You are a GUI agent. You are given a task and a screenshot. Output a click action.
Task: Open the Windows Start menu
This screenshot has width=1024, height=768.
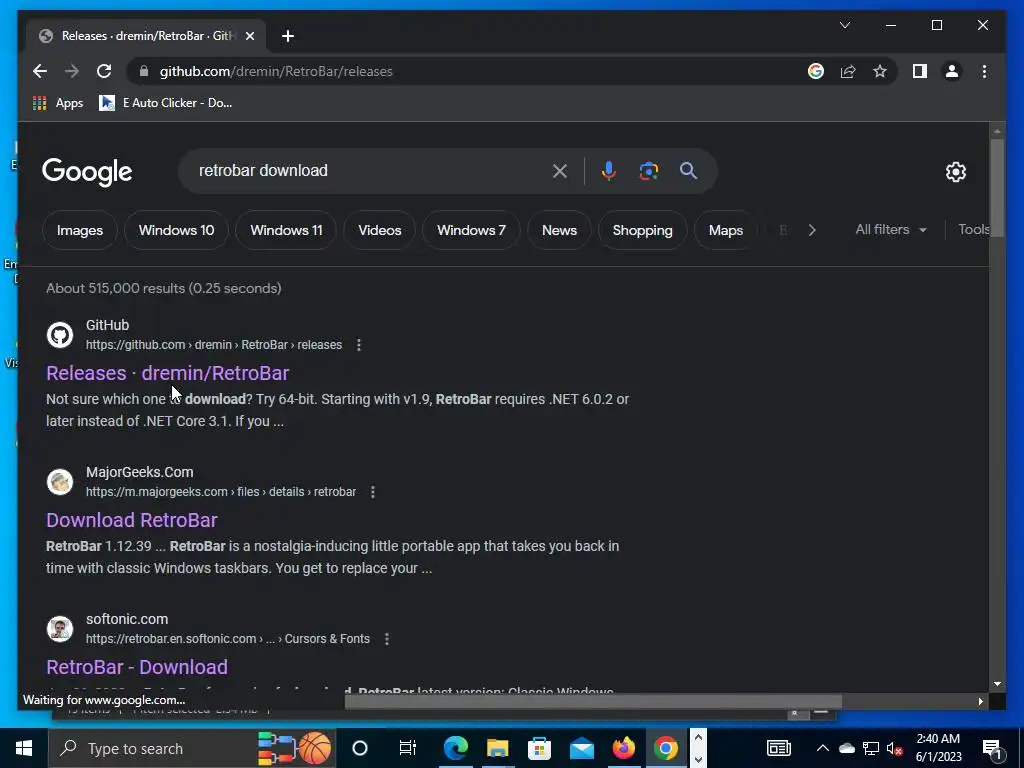(x=24, y=748)
